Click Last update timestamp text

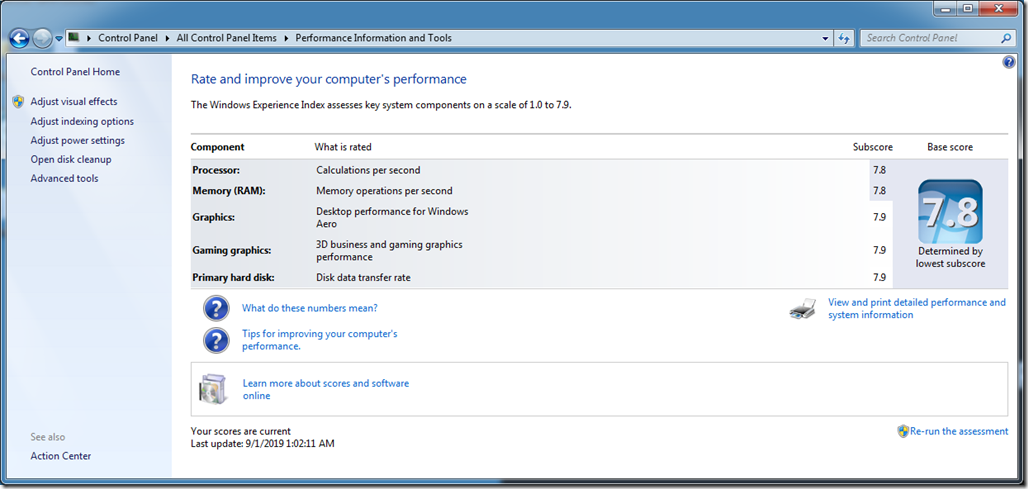click(263, 444)
